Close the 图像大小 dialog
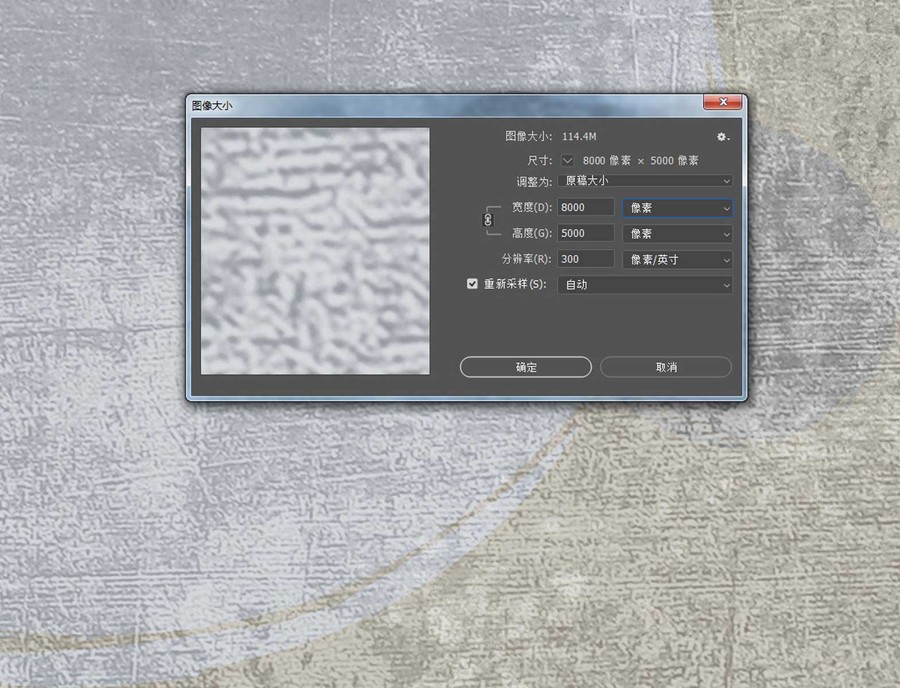900x688 pixels. 723,102
